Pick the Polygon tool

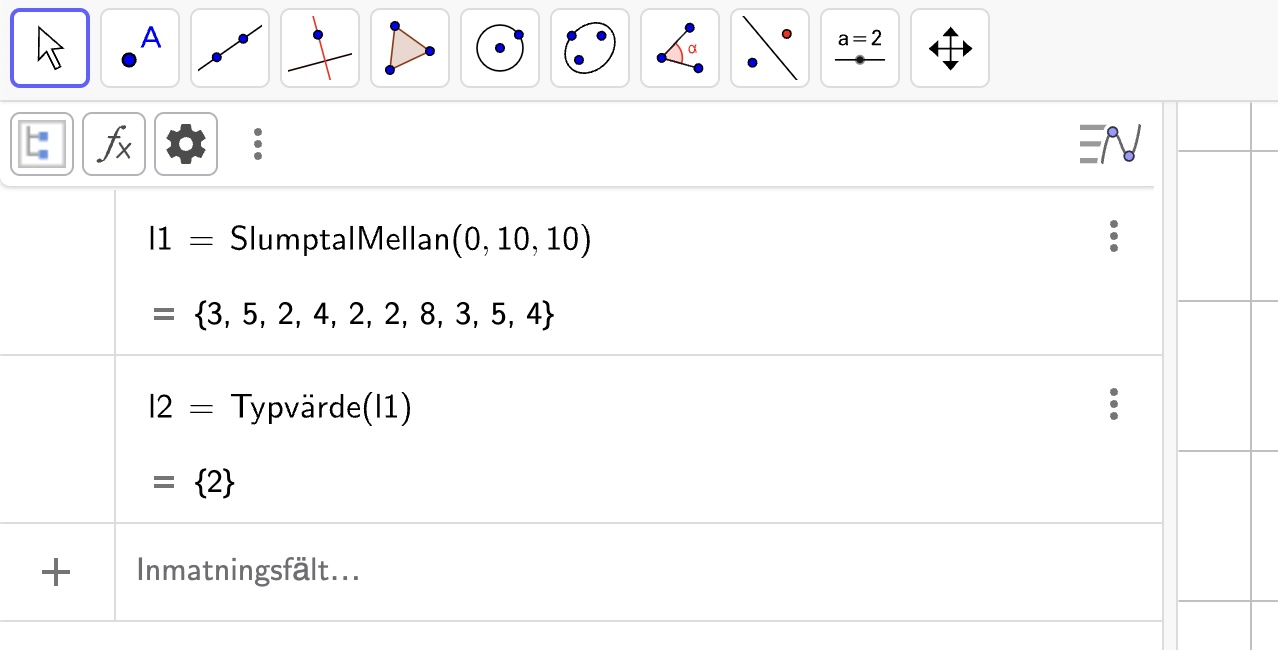pyautogui.click(x=410, y=48)
